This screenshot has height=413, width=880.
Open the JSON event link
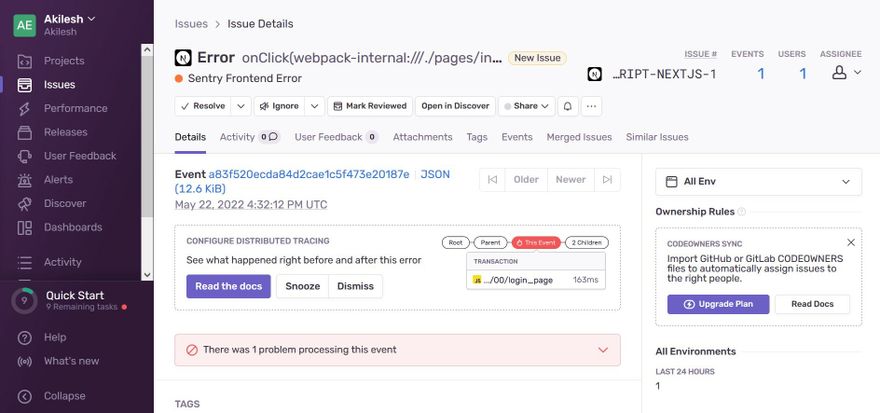[x=435, y=174]
